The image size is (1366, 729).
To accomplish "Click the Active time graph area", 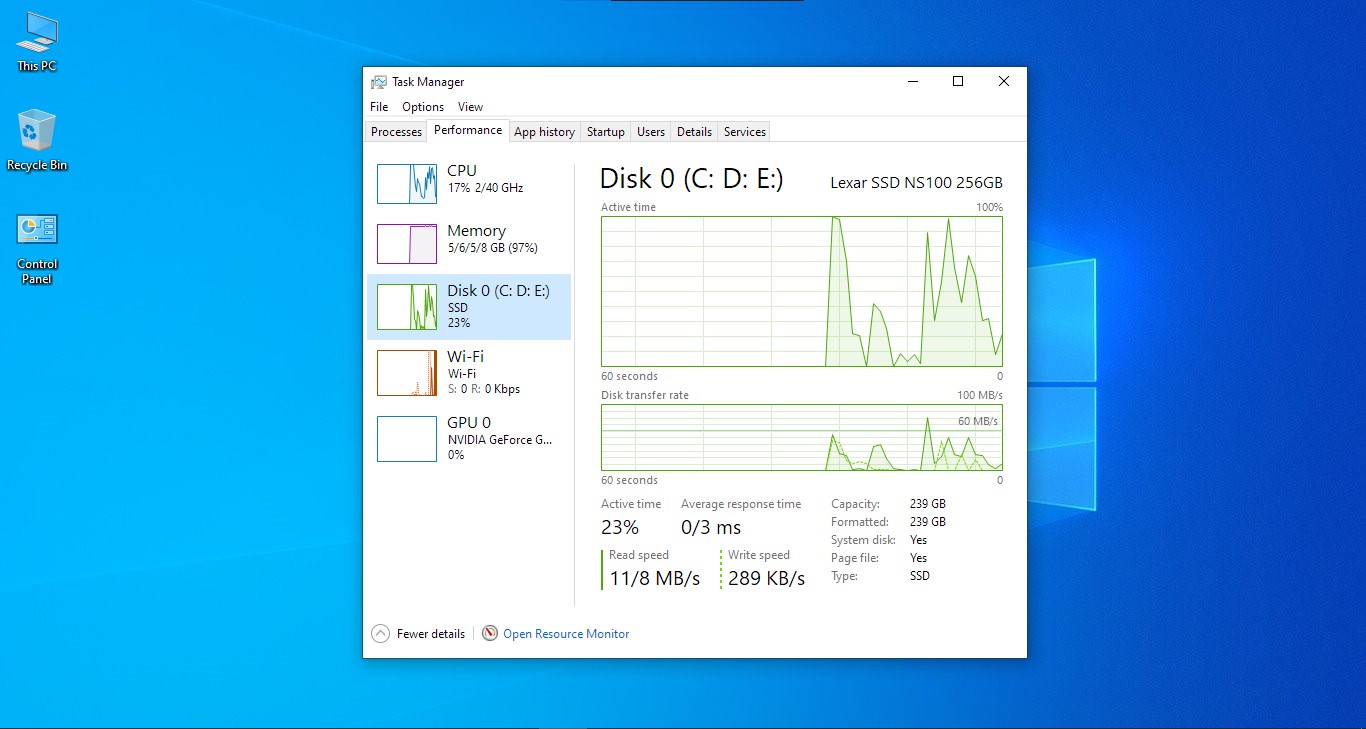I will (802, 291).
